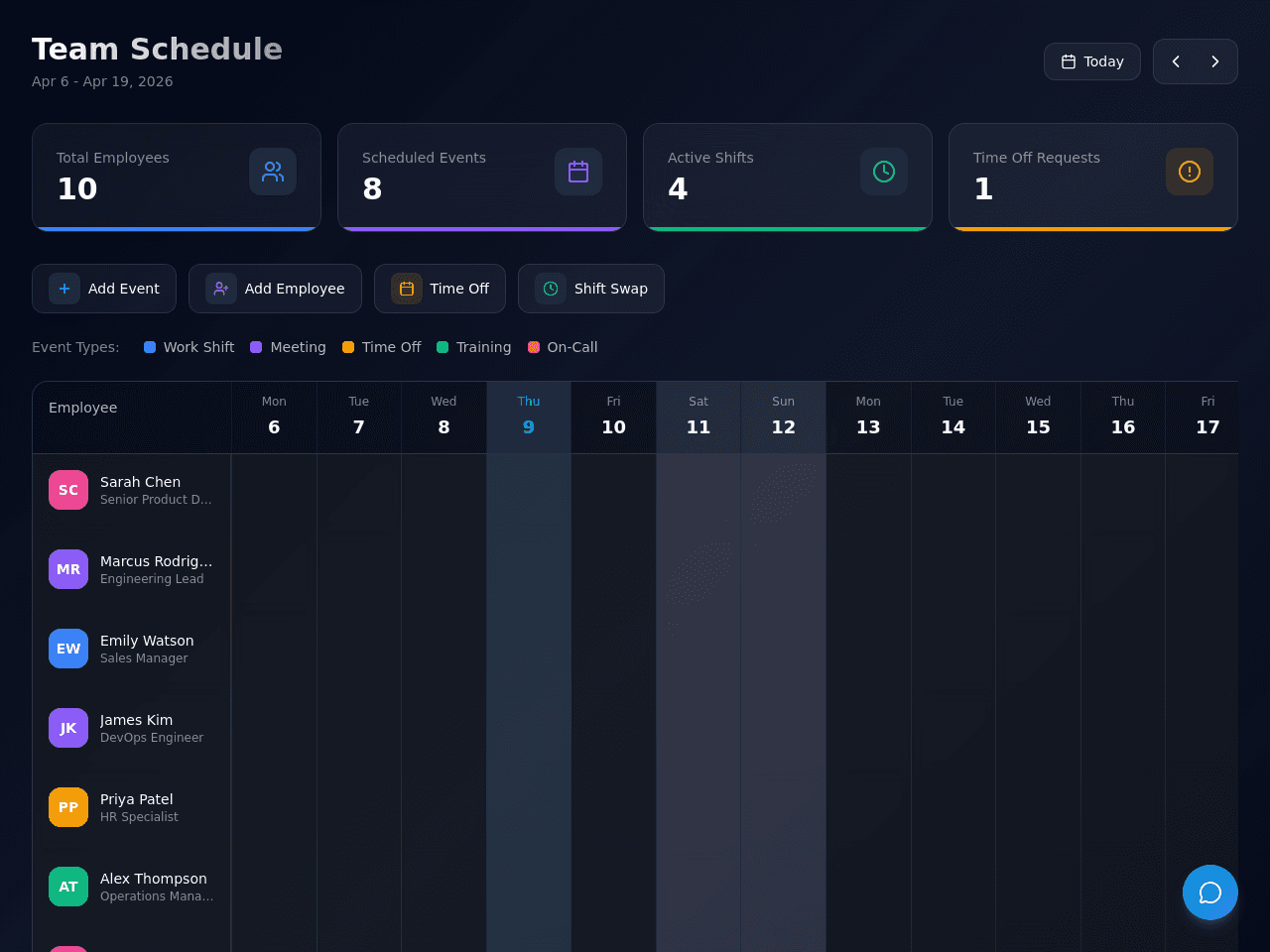Click the Engineering Lead role text
Image resolution: width=1270 pixels, height=952 pixels.
tap(152, 579)
